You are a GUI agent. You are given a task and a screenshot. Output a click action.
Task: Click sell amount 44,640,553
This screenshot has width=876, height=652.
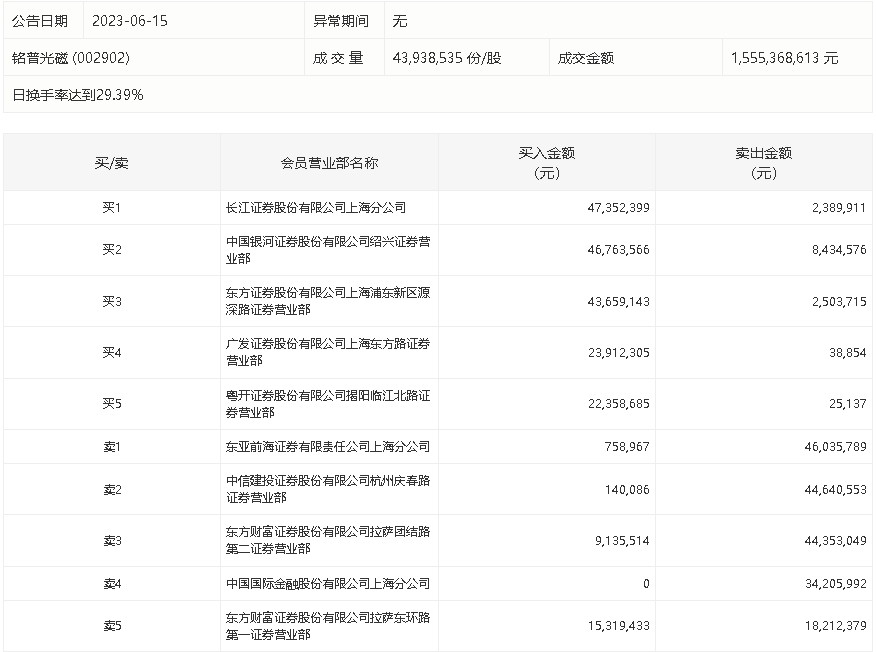(x=835, y=490)
